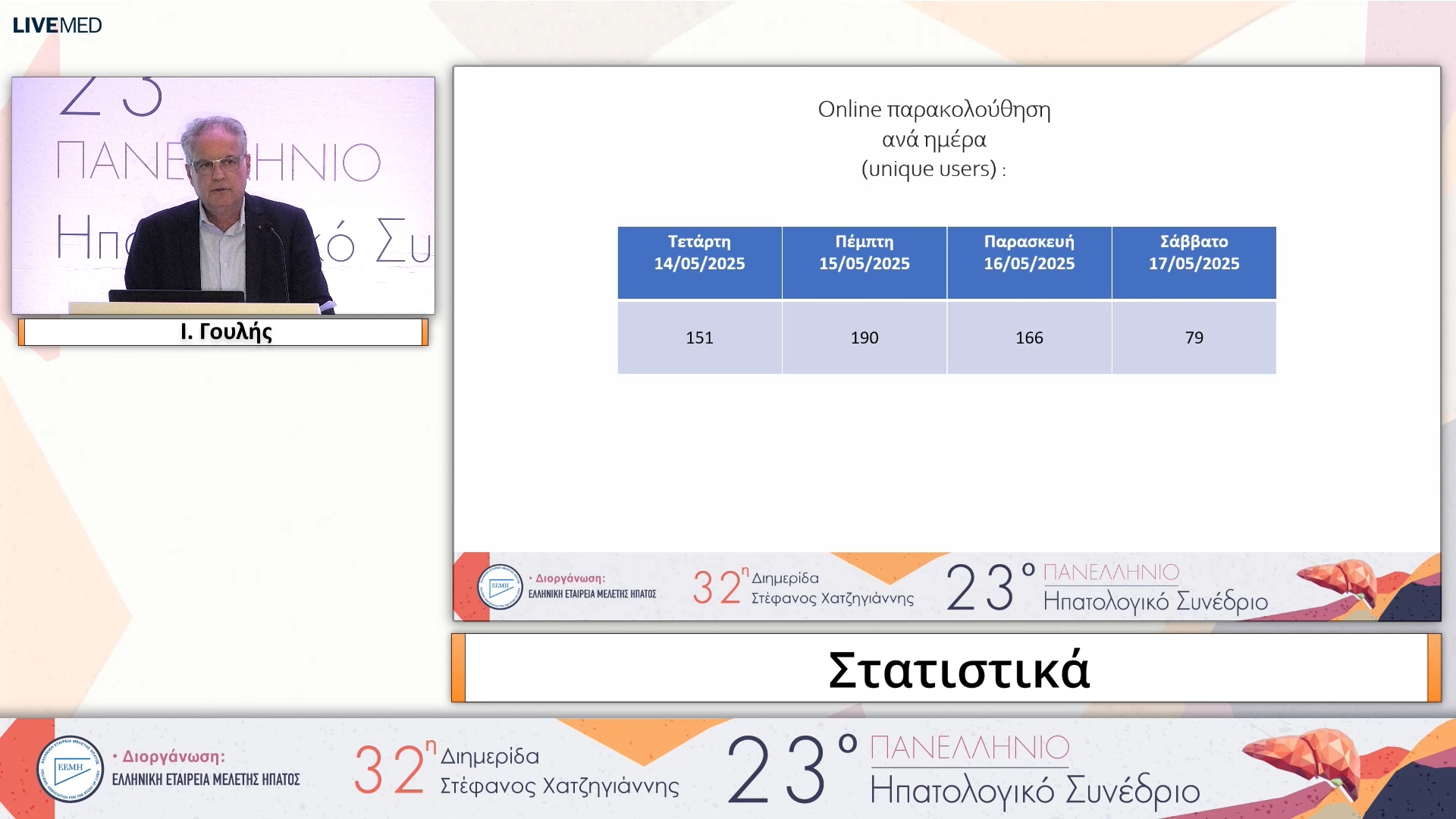Click the value 190 in the table
The height and width of the screenshot is (819, 1456).
(x=864, y=338)
